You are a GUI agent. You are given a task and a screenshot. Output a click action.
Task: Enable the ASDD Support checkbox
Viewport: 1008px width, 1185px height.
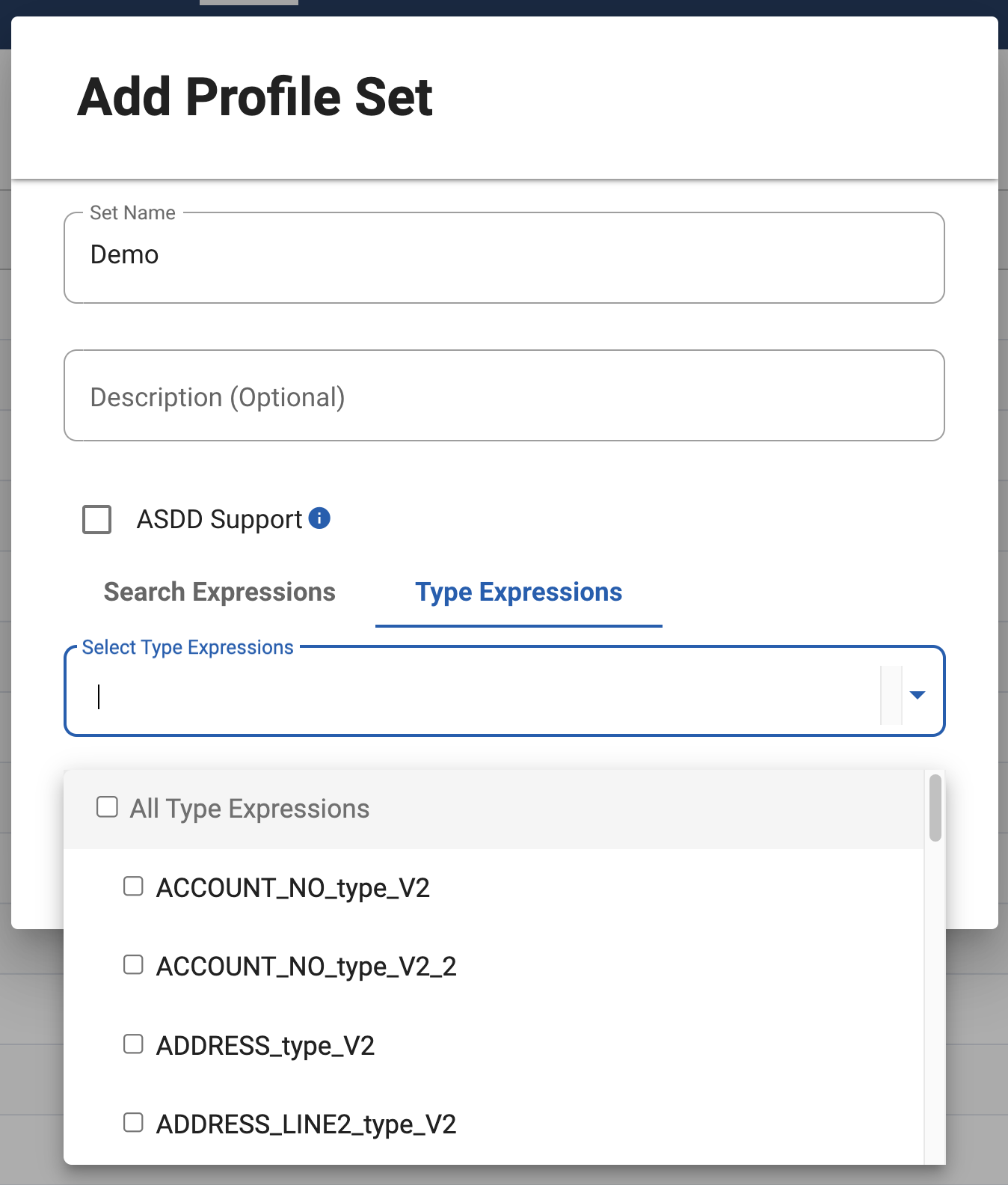click(x=97, y=519)
